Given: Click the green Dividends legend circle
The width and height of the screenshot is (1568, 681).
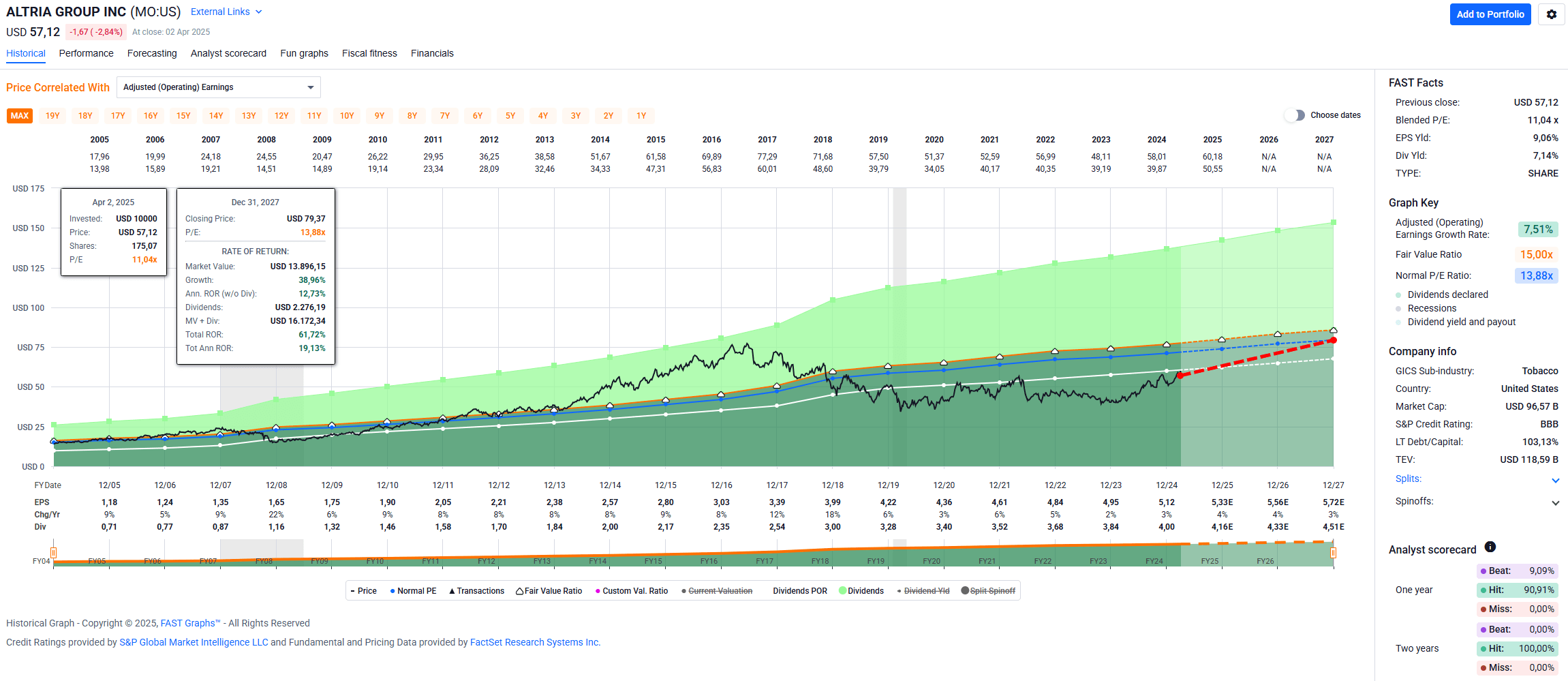Looking at the screenshot, I should (x=843, y=591).
